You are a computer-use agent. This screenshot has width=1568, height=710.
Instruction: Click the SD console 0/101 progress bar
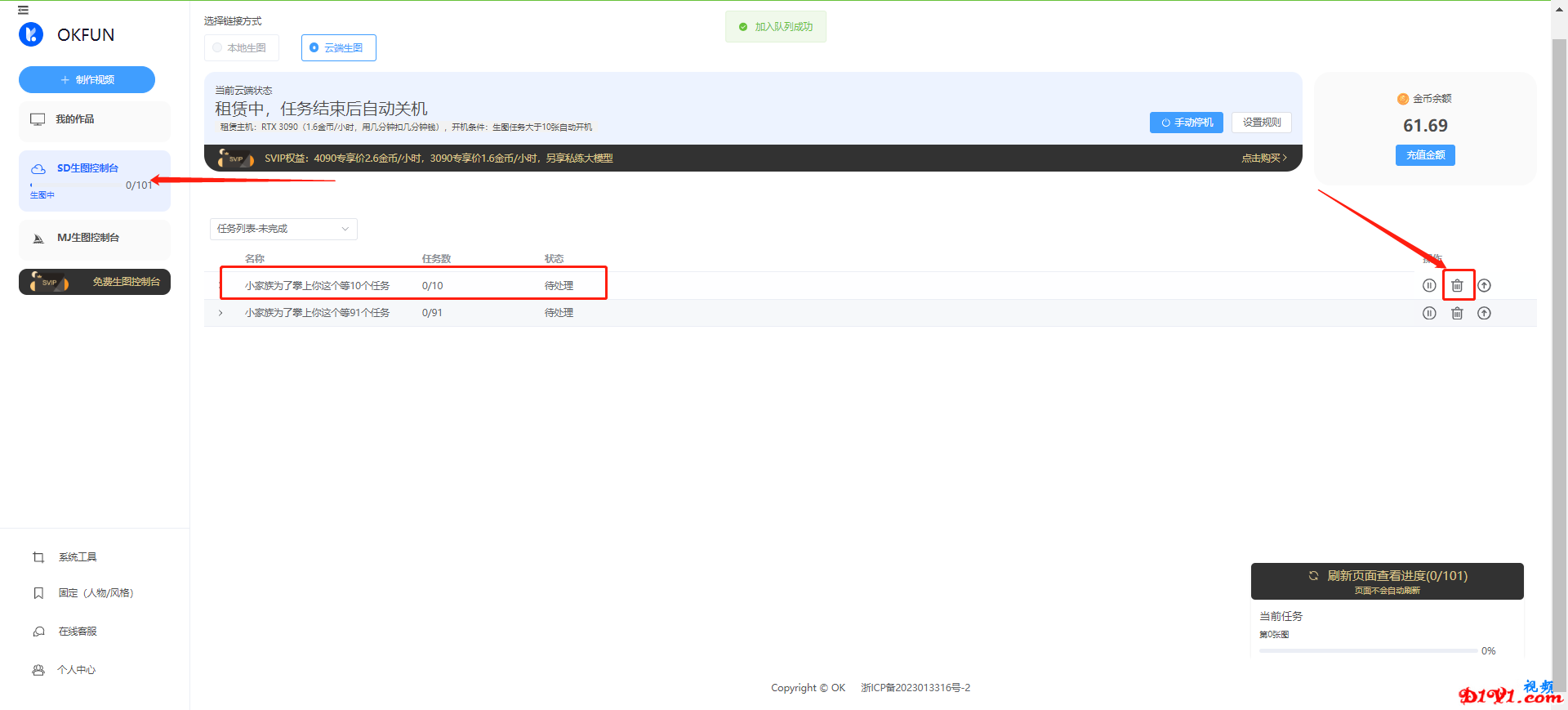[75, 185]
